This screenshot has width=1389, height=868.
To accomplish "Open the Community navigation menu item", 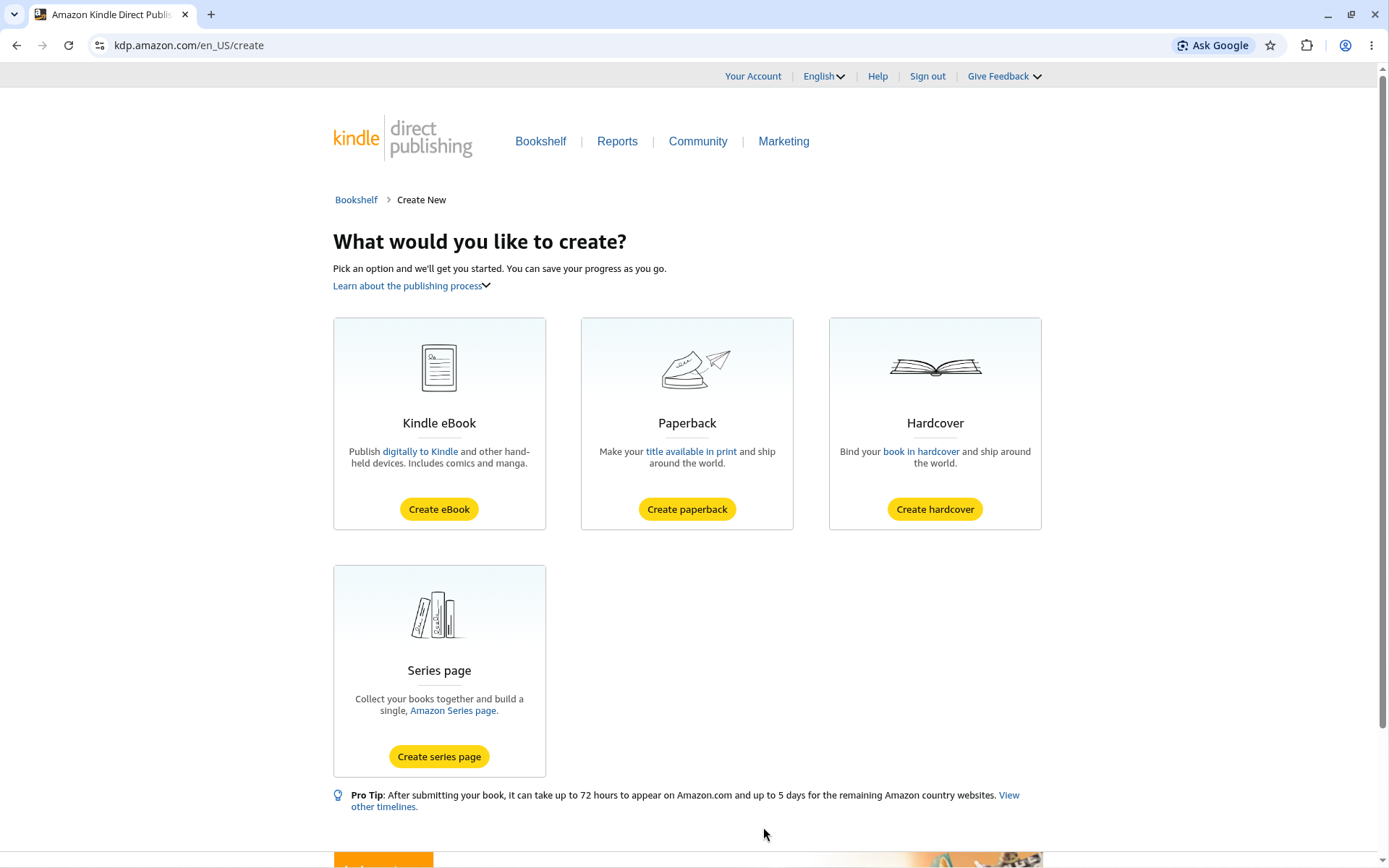I will point(698,142).
